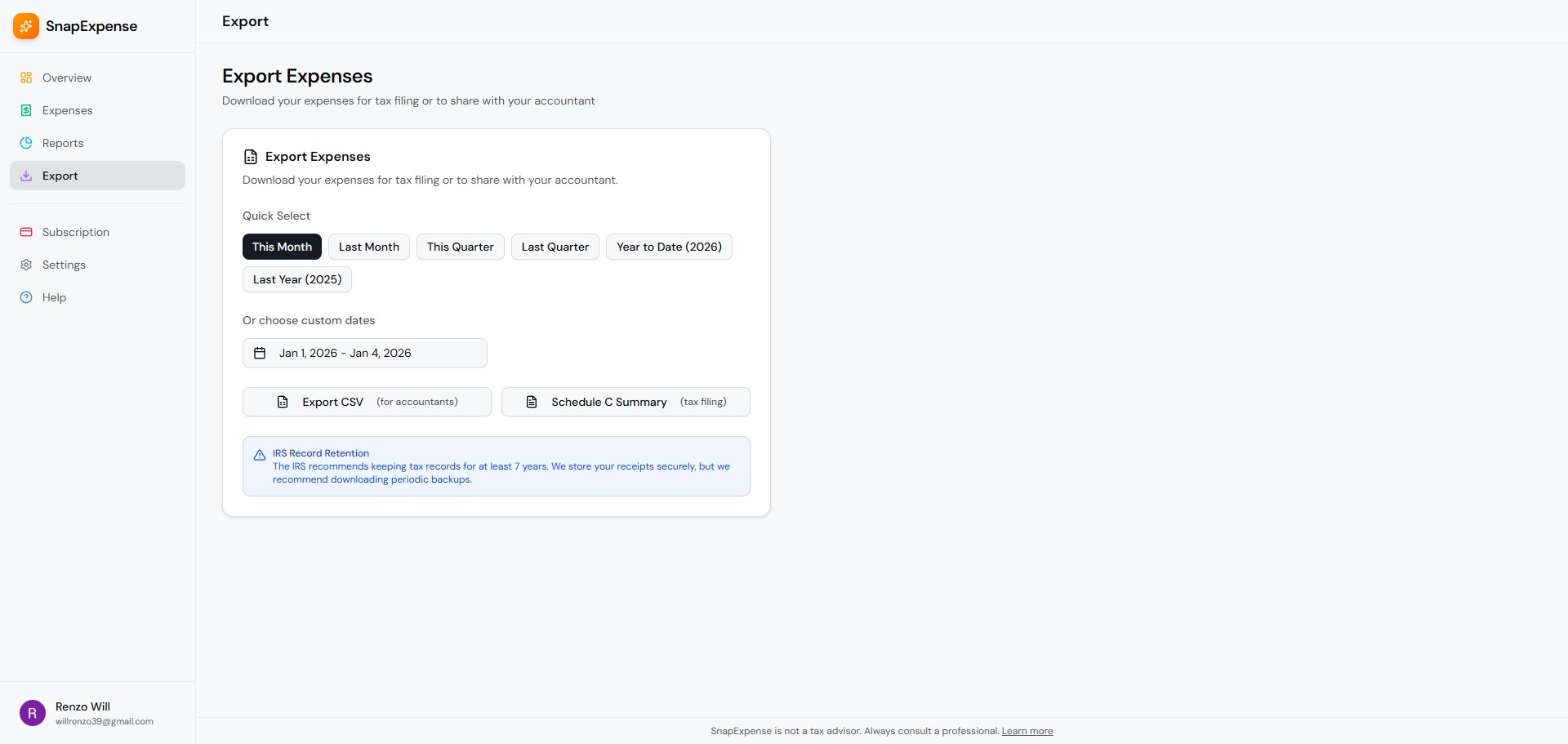Select the This Month quick filter
The image size is (1568, 744).
pos(282,247)
